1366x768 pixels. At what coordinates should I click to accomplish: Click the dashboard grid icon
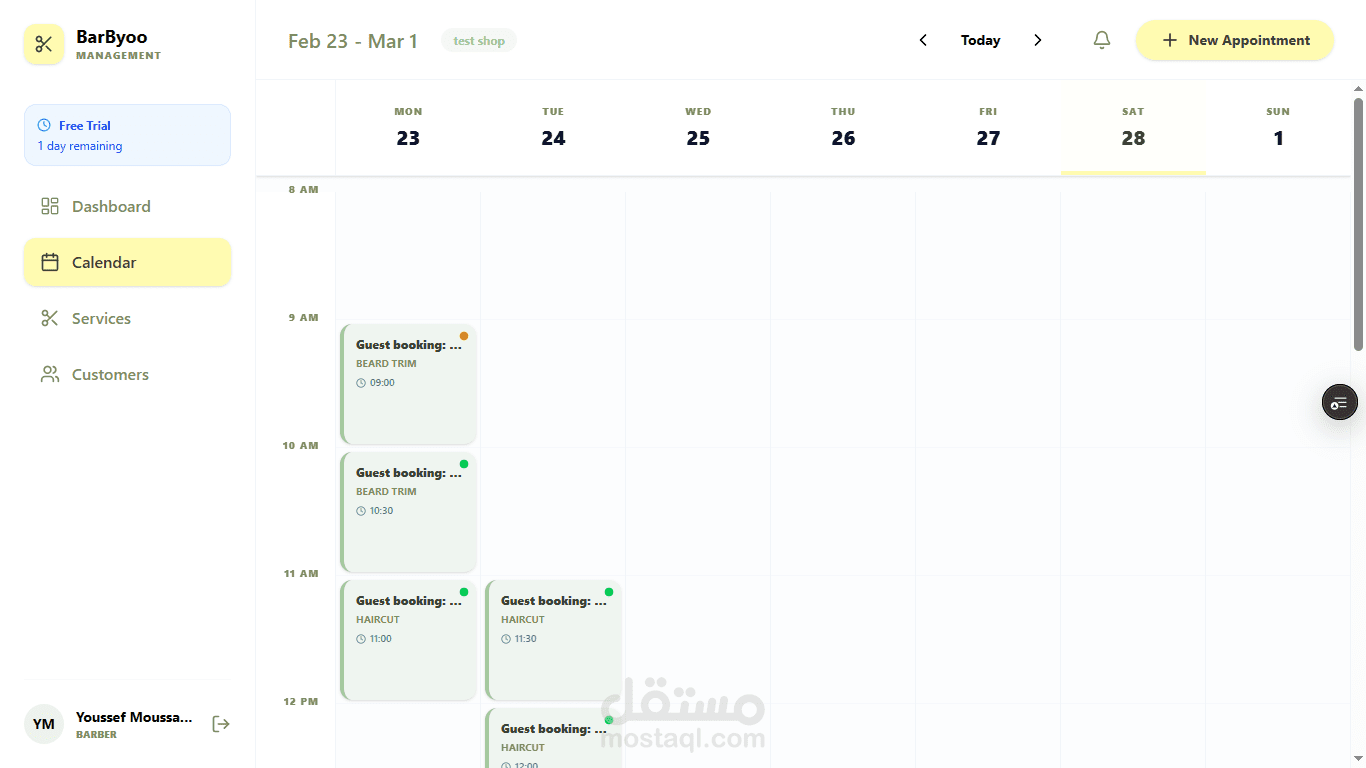[50, 206]
